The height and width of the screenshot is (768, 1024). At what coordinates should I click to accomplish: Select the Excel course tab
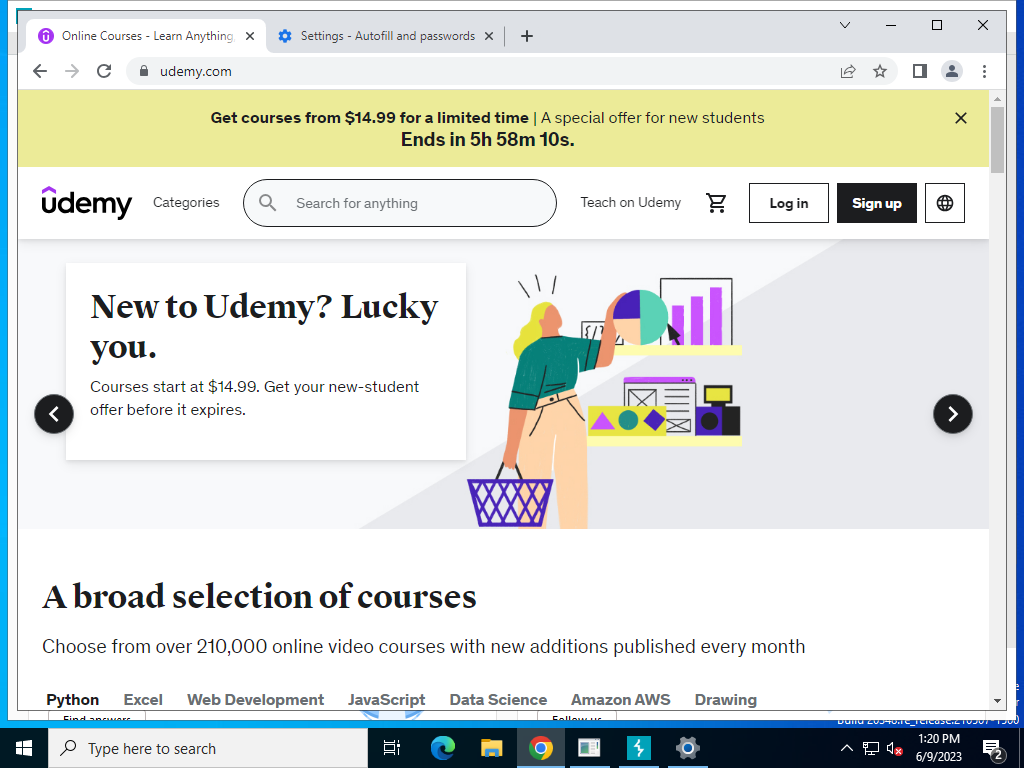click(x=143, y=699)
